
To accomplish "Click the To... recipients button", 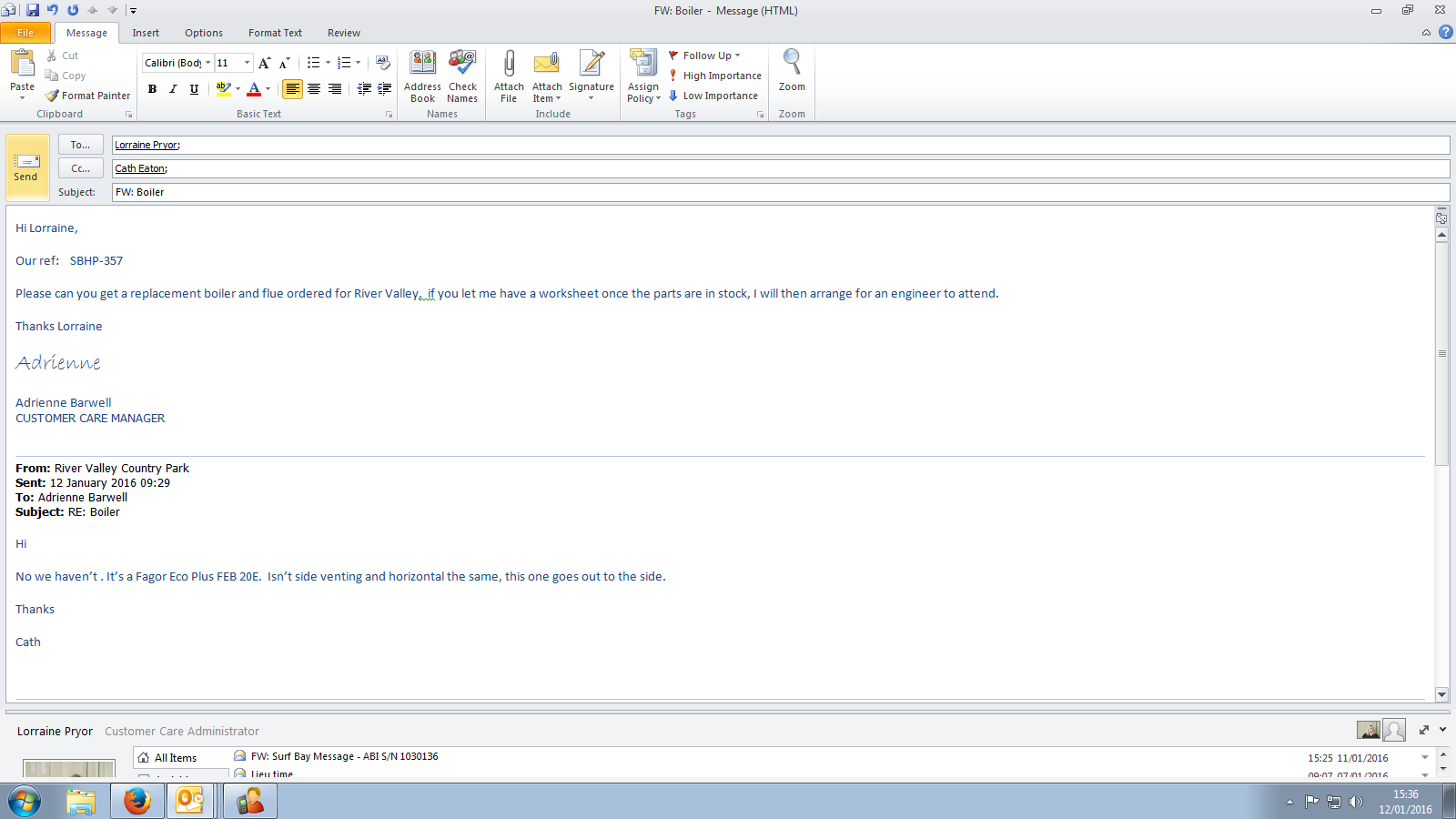I will click(80, 145).
